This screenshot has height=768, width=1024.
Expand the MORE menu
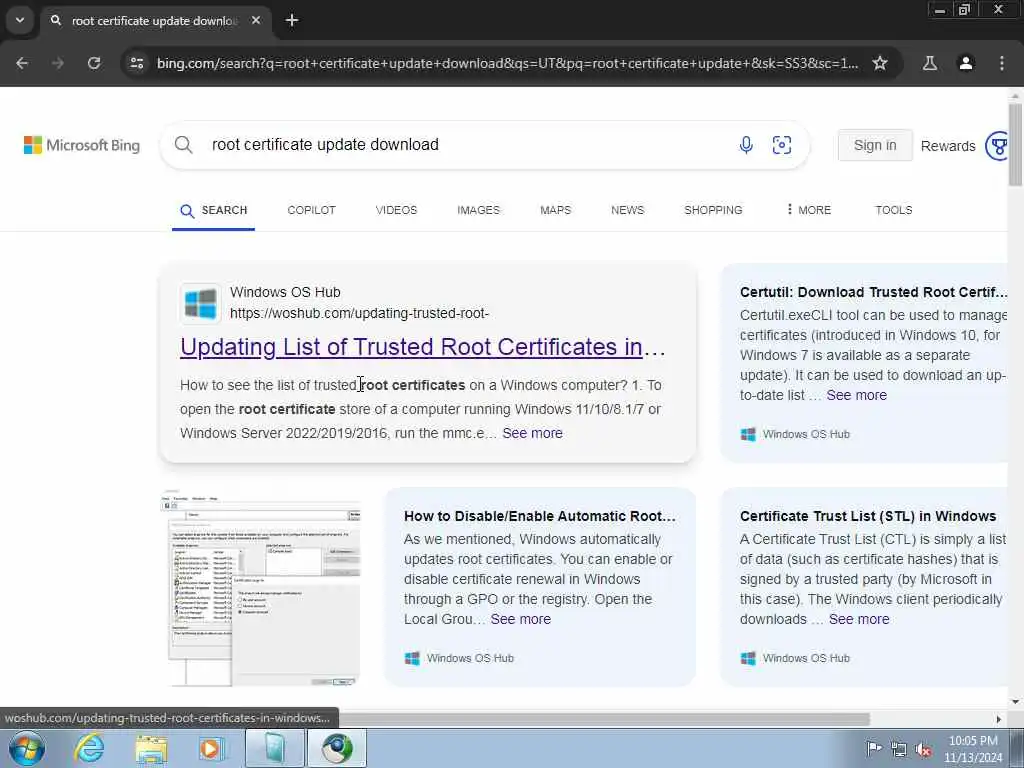808,210
